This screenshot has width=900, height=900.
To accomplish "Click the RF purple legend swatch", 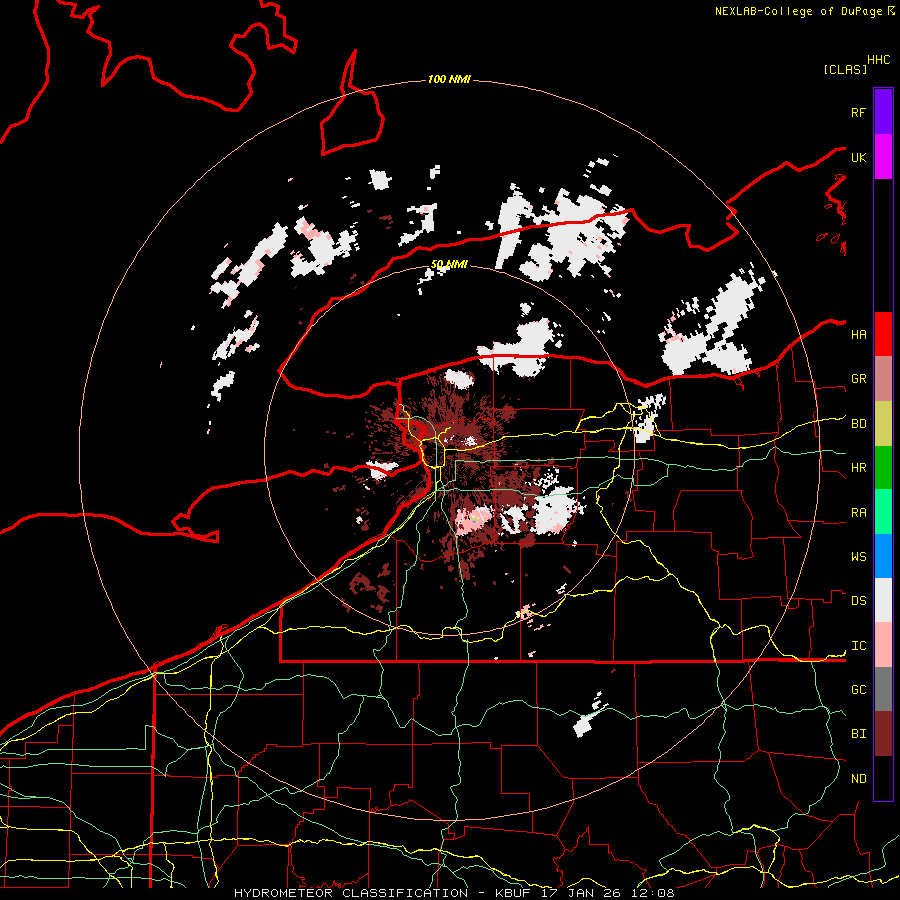I will click(883, 112).
